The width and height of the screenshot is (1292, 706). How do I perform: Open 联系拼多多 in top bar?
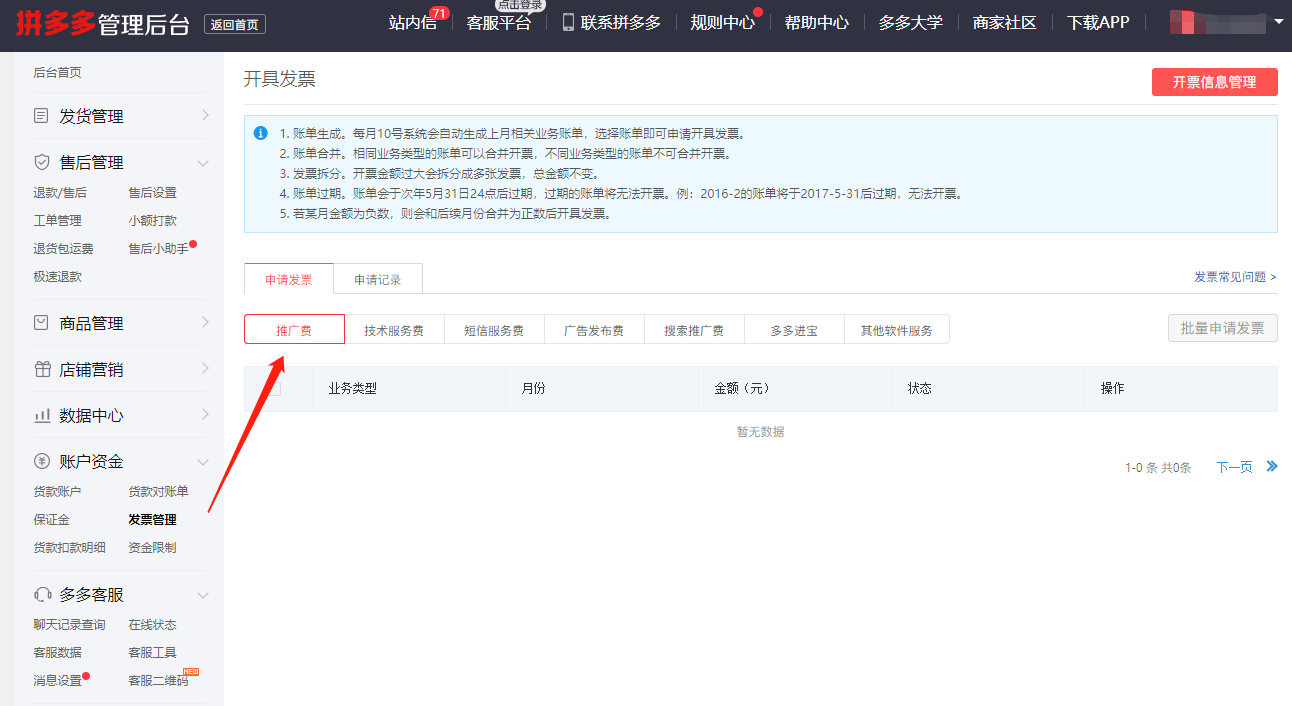point(621,22)
